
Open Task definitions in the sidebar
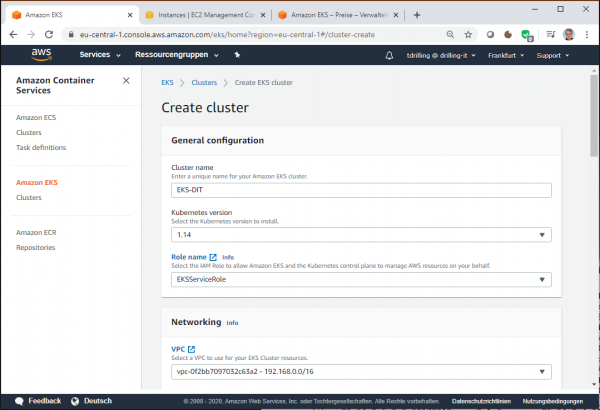(x=41, y=147)
